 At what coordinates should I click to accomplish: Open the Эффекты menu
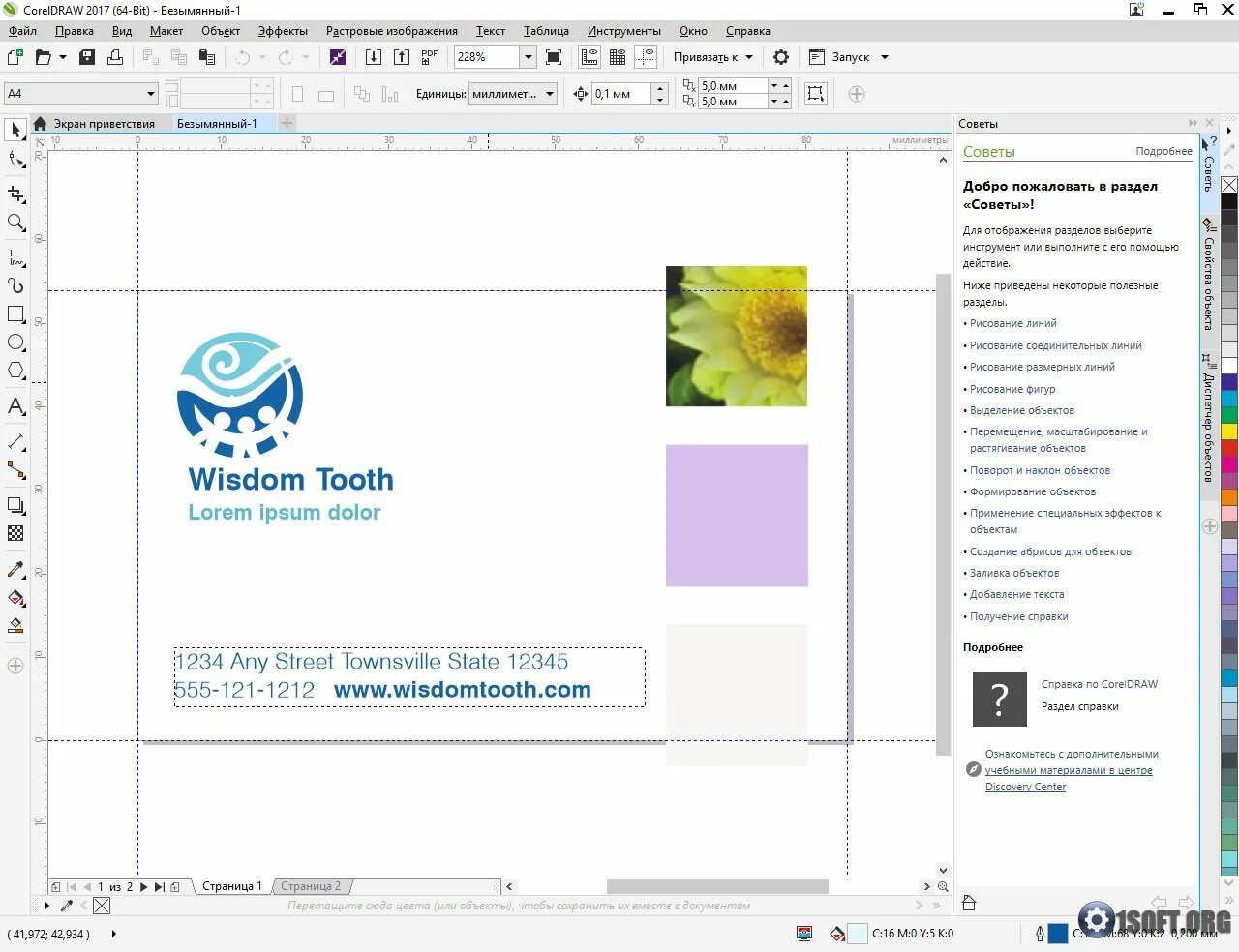pos(283,31)
